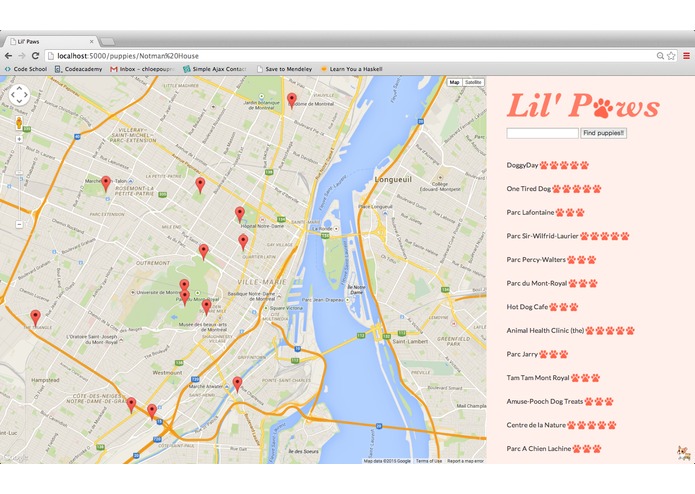Click the map pan control circle
The height and width of the screenshot is (494, 695).
pos(19,95)
